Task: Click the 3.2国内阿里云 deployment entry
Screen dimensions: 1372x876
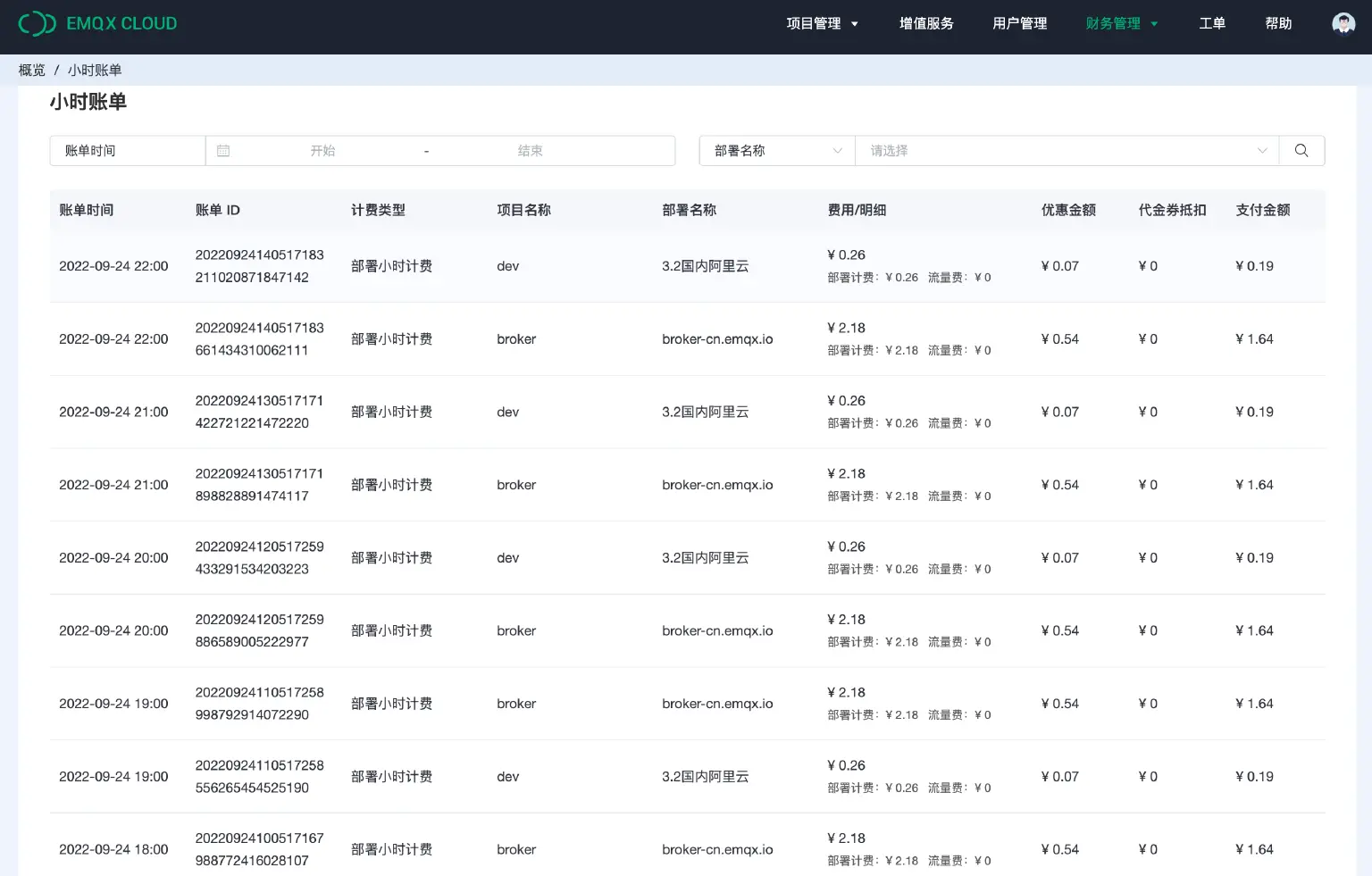Action: [705, 265]
